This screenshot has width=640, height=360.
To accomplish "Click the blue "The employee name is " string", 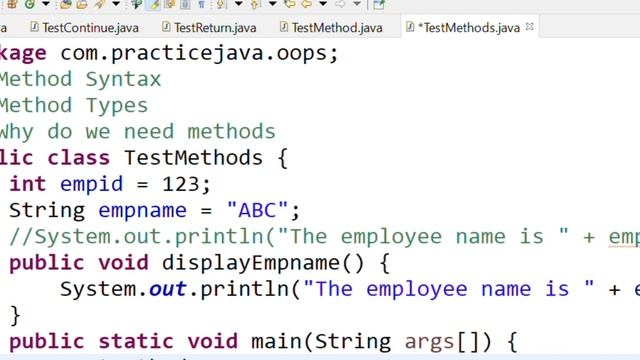I will 449,289.
